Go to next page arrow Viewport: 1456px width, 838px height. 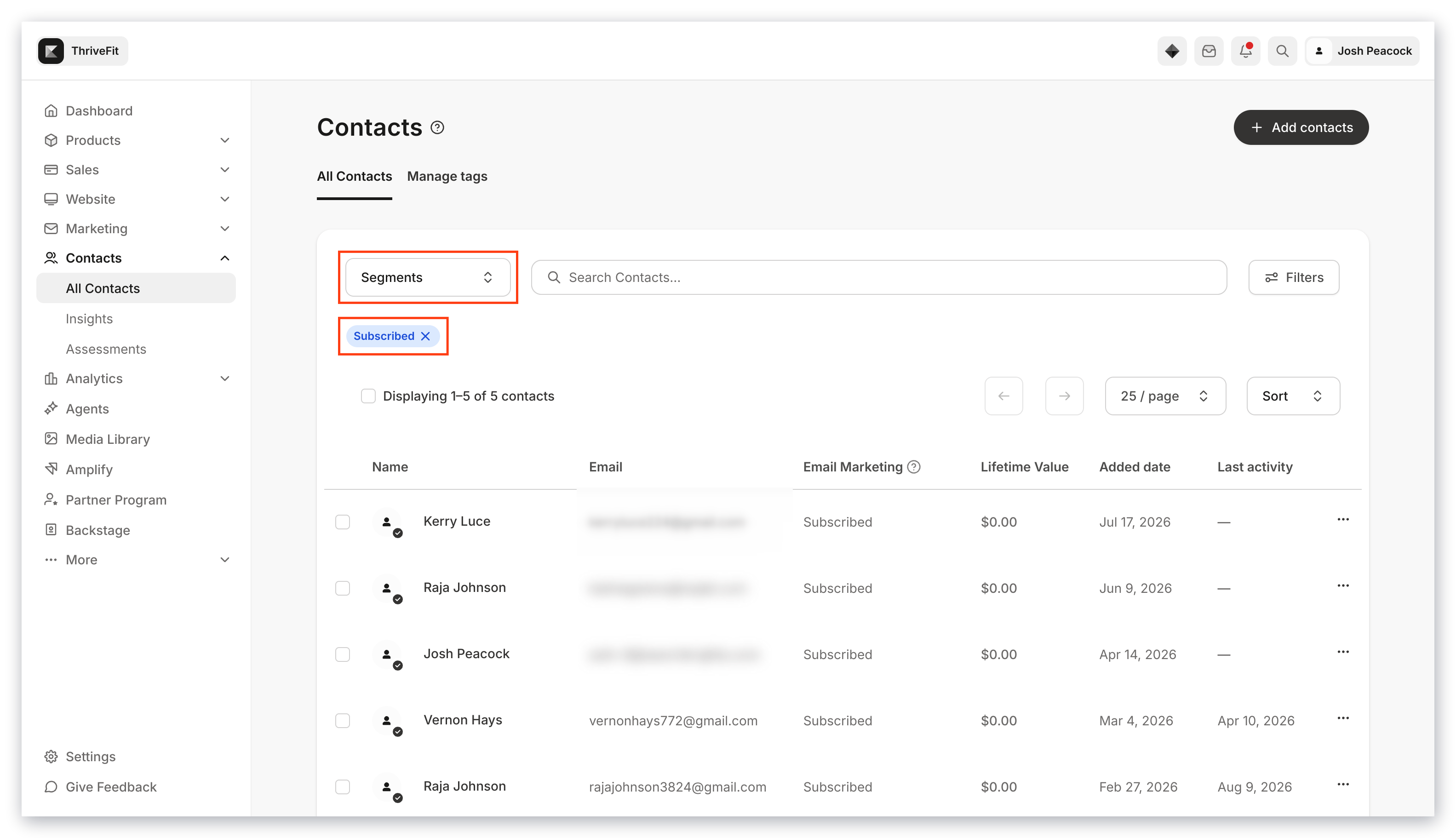[1064, 396]
